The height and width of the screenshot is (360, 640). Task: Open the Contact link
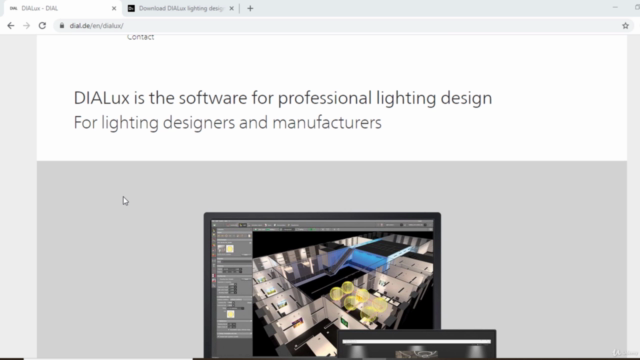(140, 37)
